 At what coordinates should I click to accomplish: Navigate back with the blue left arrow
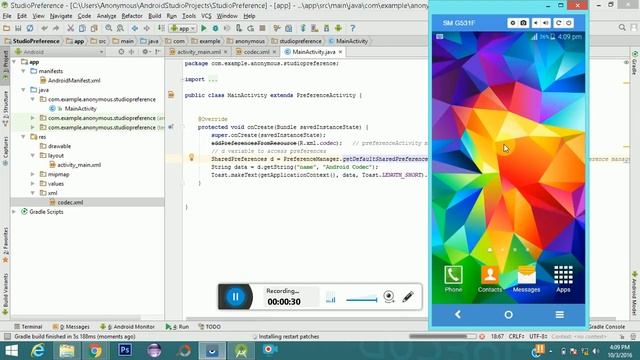coord(135,28)
